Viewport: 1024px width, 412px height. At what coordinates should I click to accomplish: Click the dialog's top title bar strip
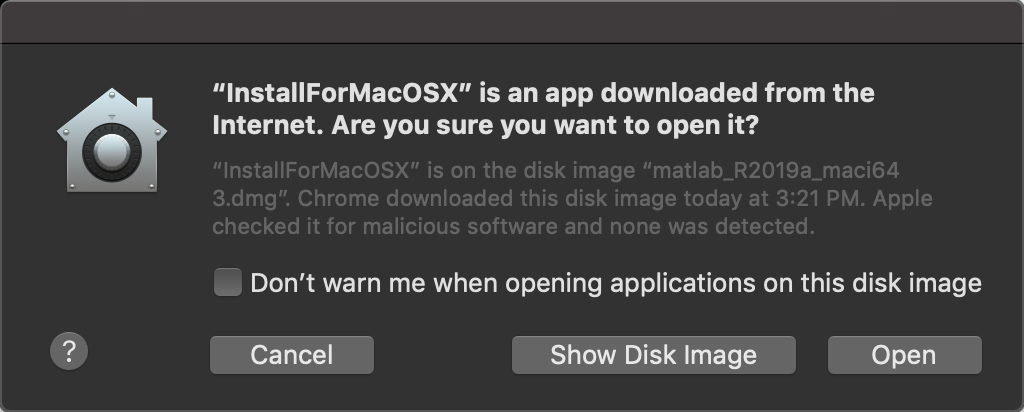click(x=512, y=21)
